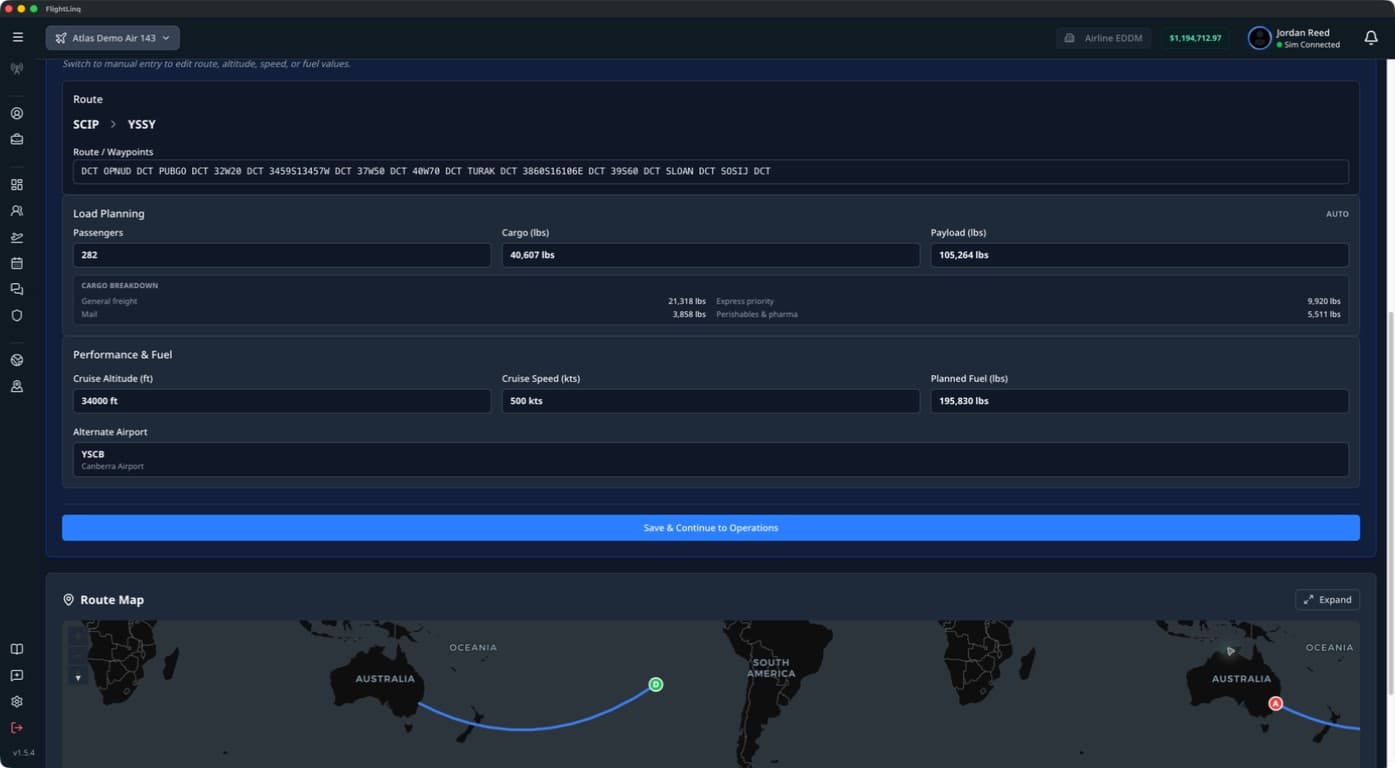Open the briefcase icon in sidebar
1395x768 pixels.
pyautogui.click(x=17, y=140)
